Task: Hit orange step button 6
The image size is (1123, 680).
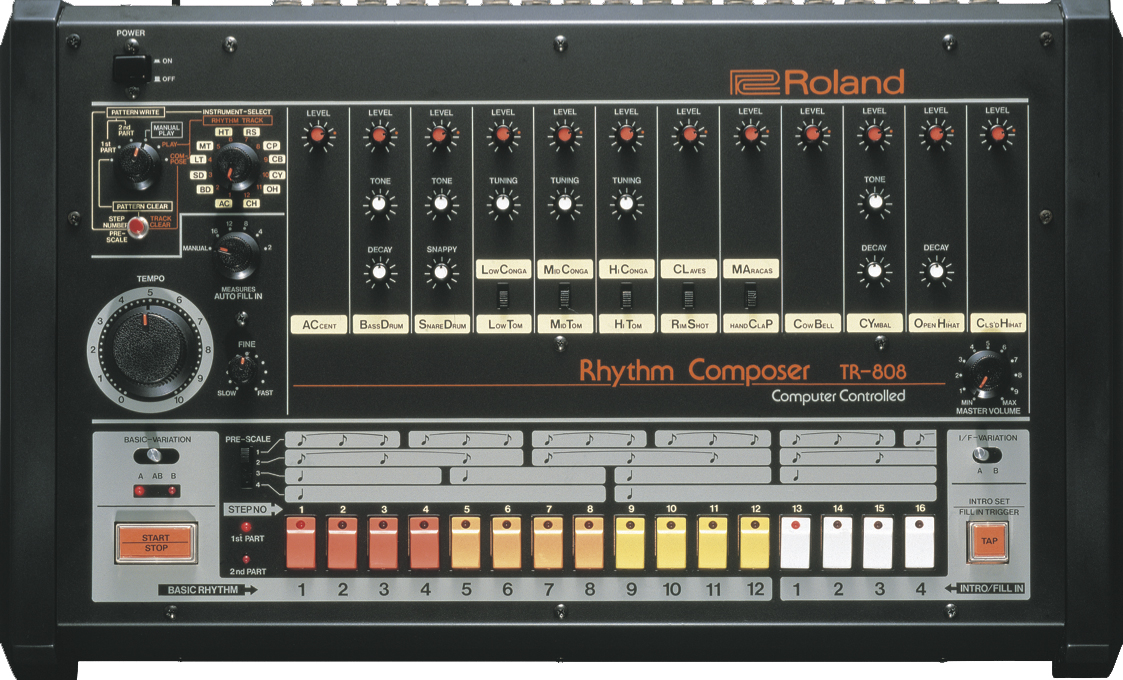Action: [x=507, y=543]
